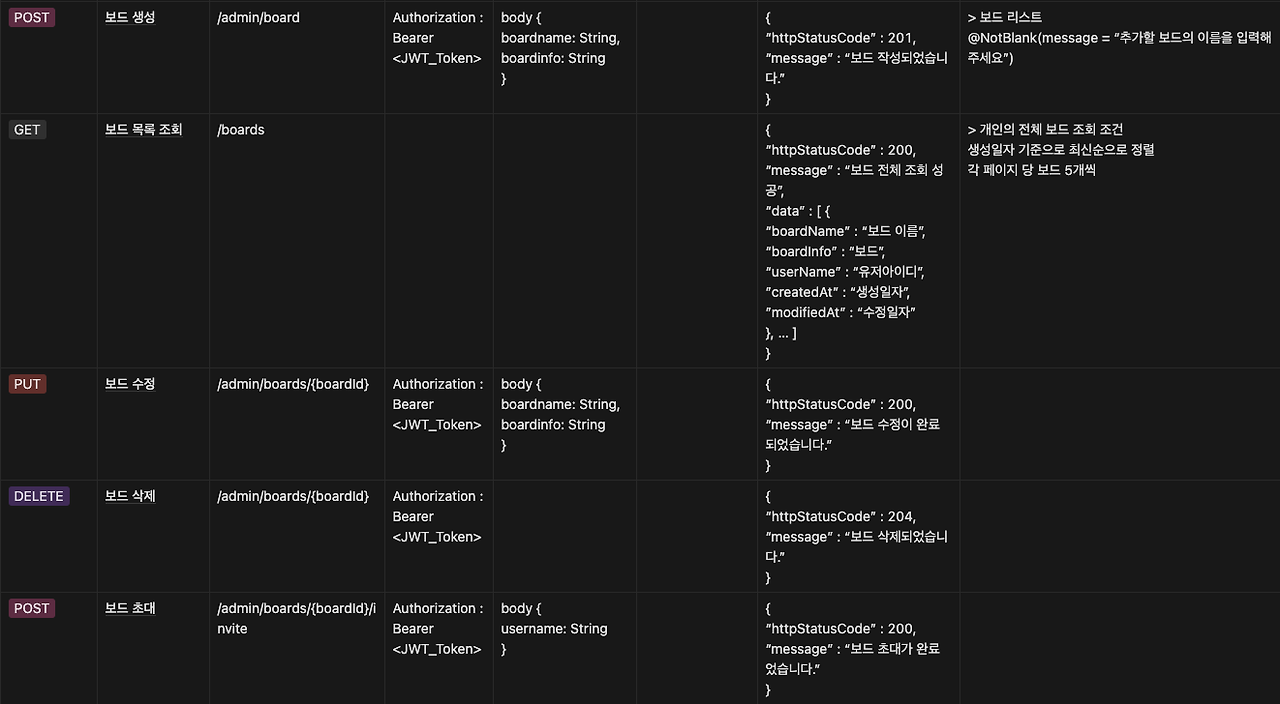Viewport: 1280px width, 704px height.
Task: Select the /boards URL cell
Action: click(241, 129)
